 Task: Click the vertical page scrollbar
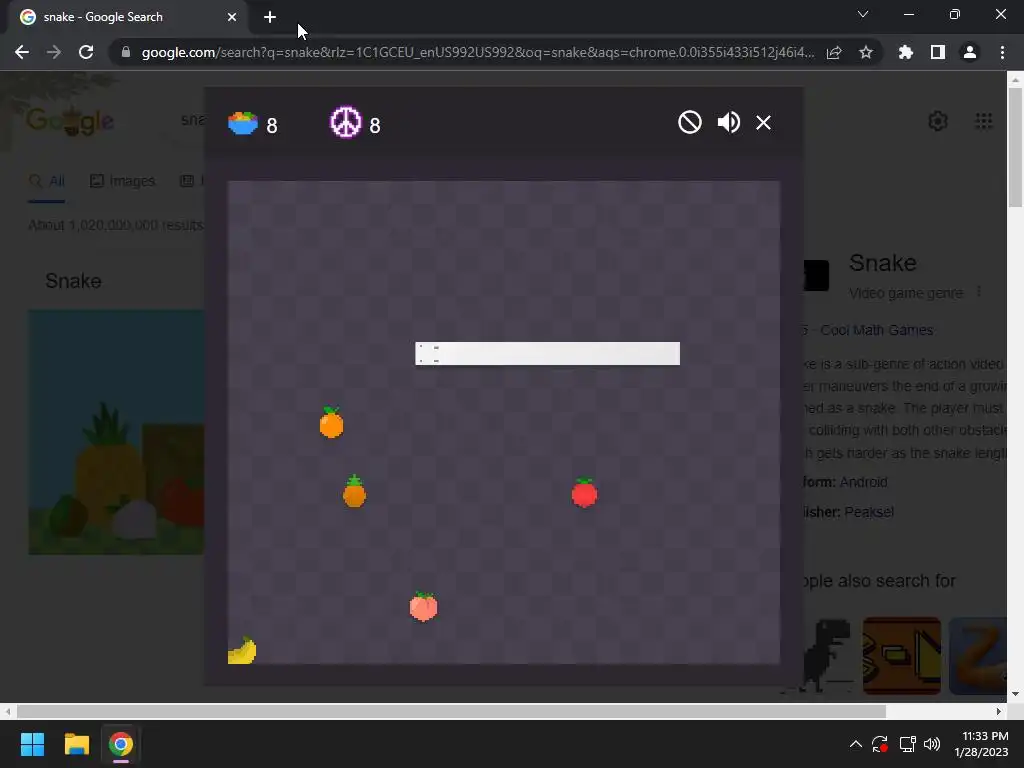click(x=1015, y=147)
